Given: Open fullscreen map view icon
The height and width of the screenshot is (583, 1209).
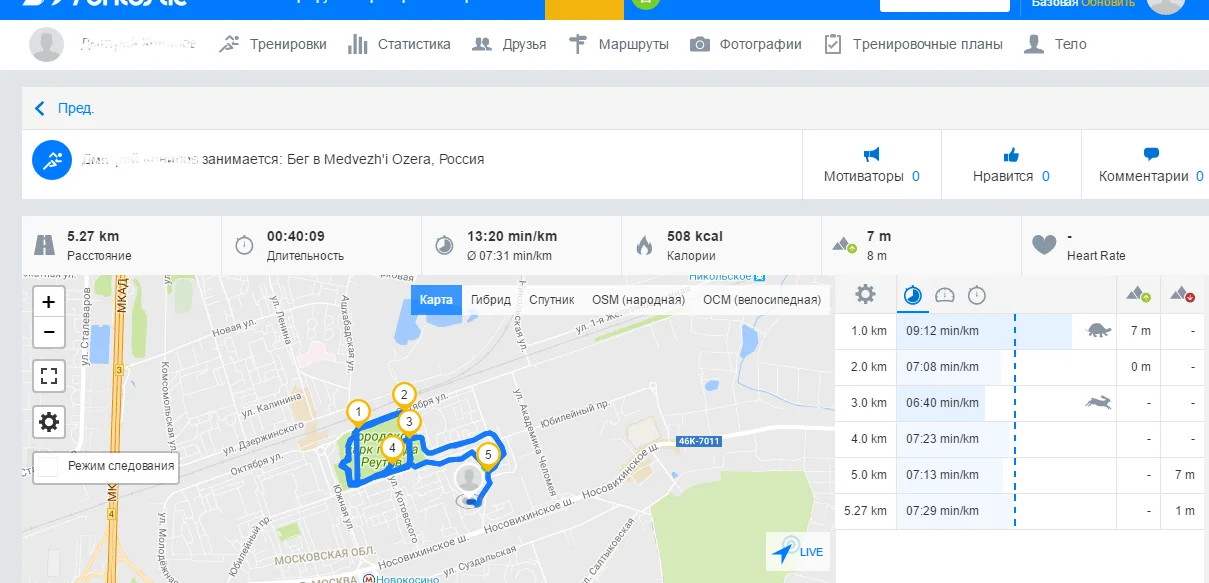Looking at the screenshot, I should click(x=49, y=377).
